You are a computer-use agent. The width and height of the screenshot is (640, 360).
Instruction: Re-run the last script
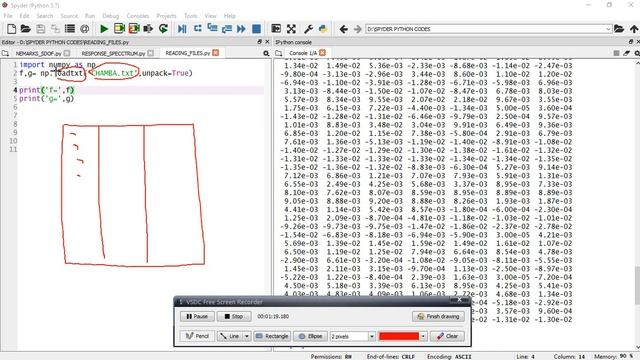(x=163, y=29)
